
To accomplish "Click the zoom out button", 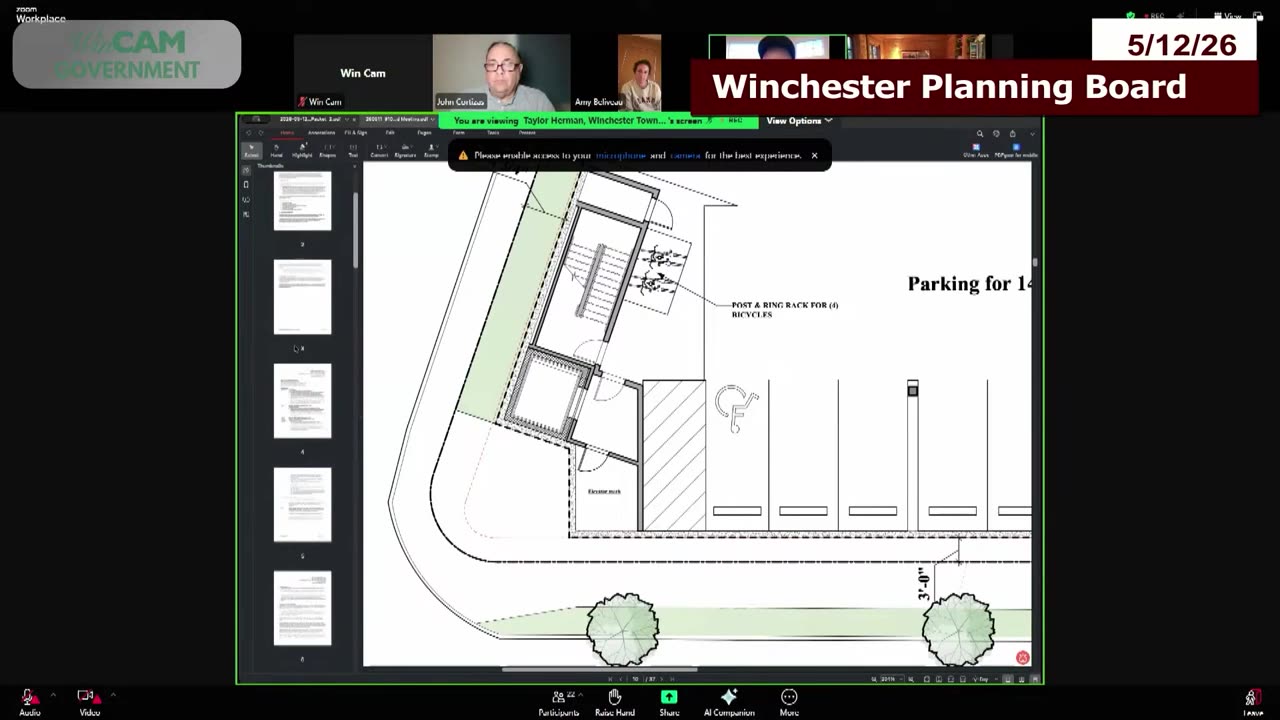I will click(872, 679).
